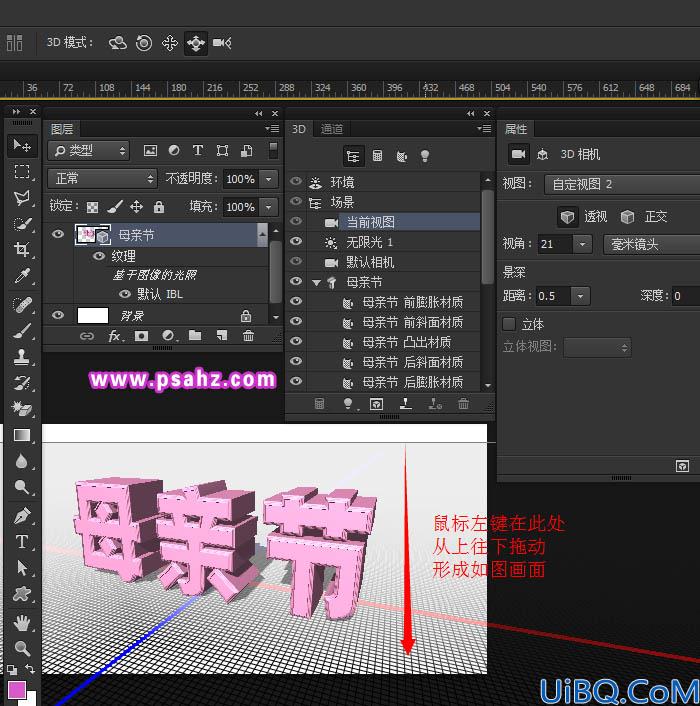Select the Quick Selection tool
The height and width of the screenshot is (706, 700).
tap(22, 224)
